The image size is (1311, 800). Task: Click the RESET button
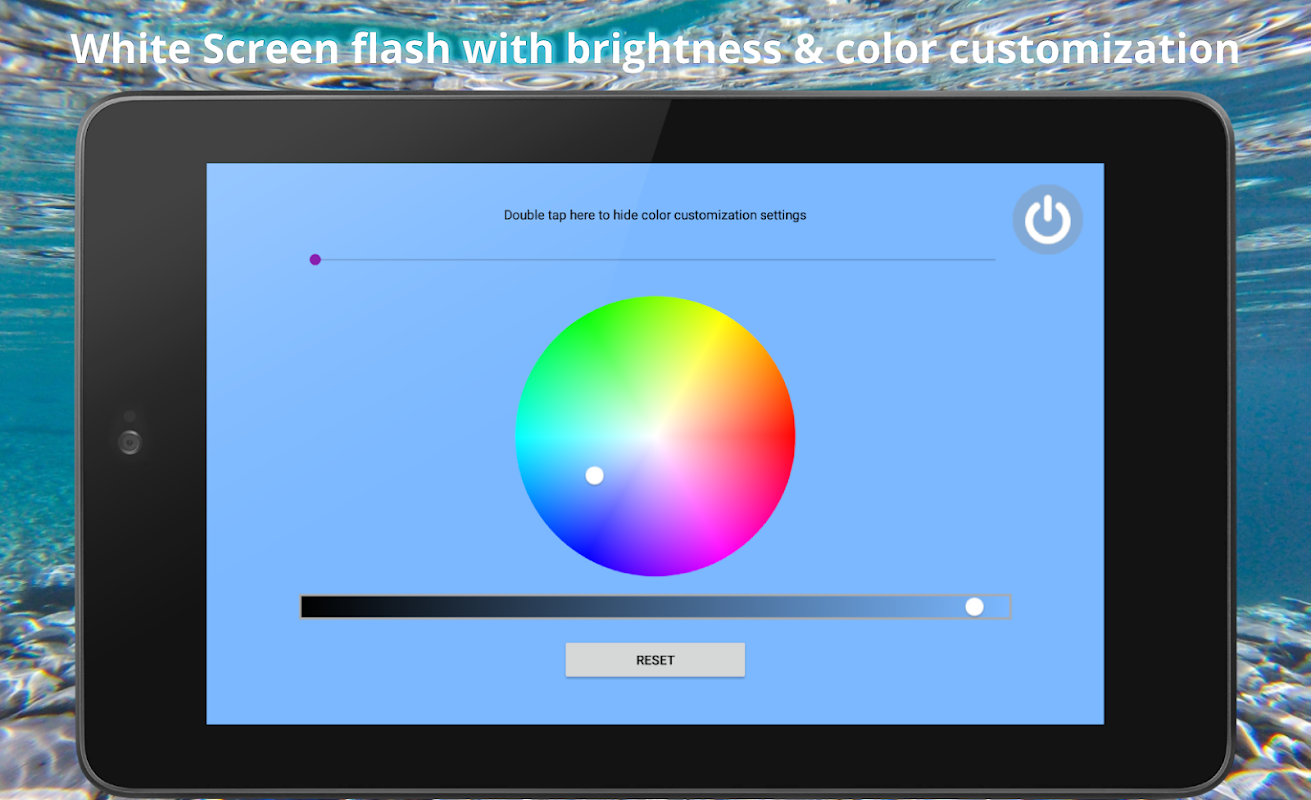tap(655, 660)
